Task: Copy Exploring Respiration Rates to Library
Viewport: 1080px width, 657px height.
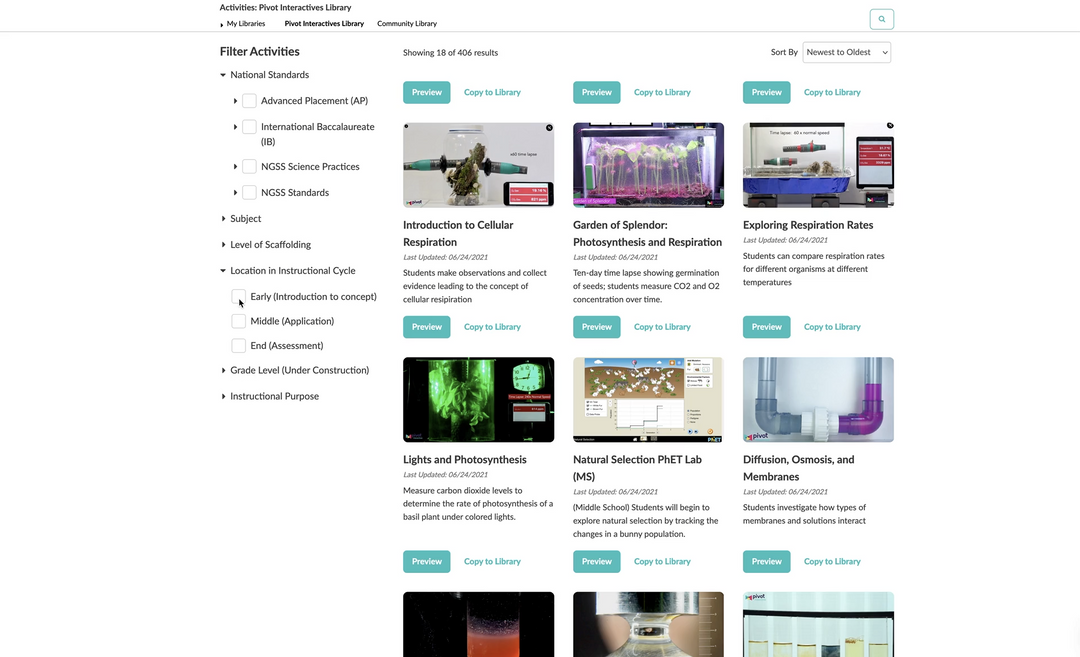Action: [832, 326]
